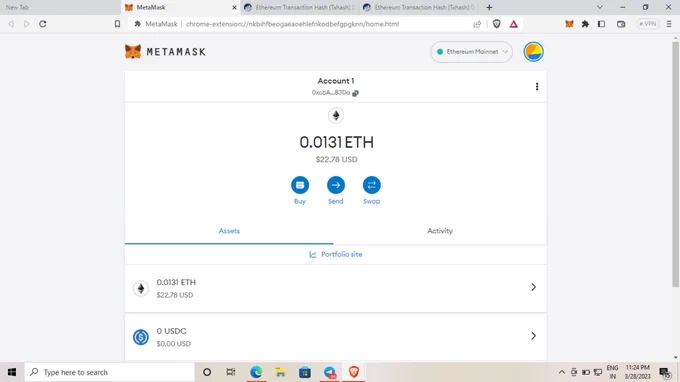The width and height of the screenshot is (680, 382).
Task: Open Microsoft Edge from taskbar
Action: [x=256, y=372]
